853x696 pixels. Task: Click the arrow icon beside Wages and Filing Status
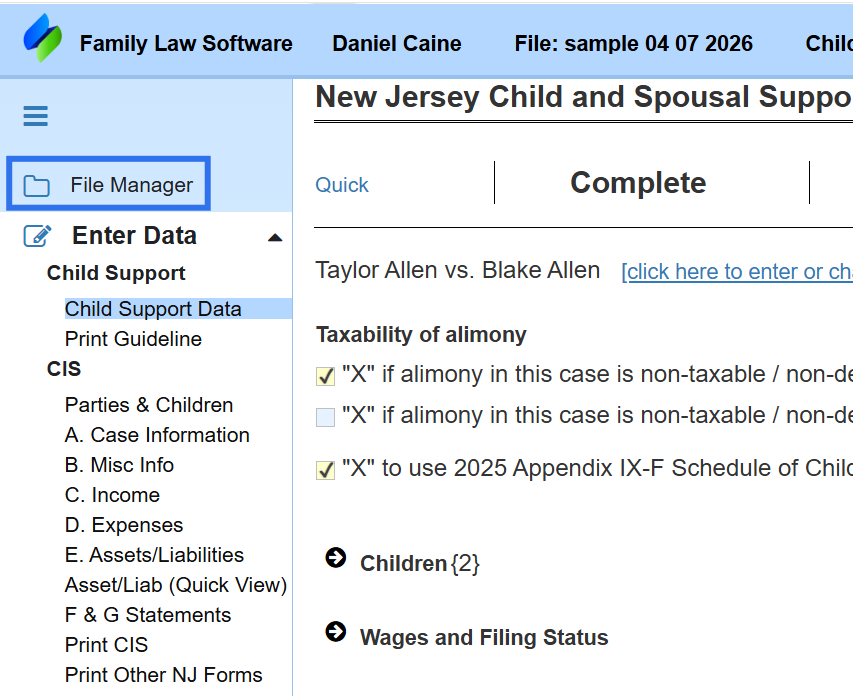(336, 632)
